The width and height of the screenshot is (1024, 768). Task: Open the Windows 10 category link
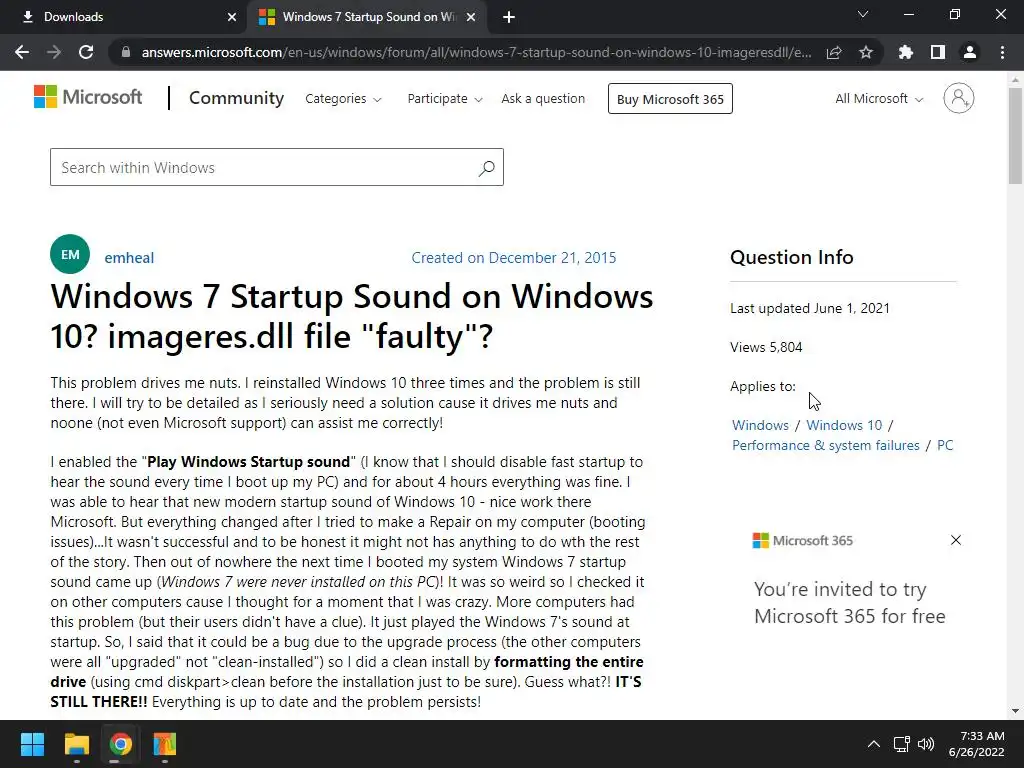point(844,425)
